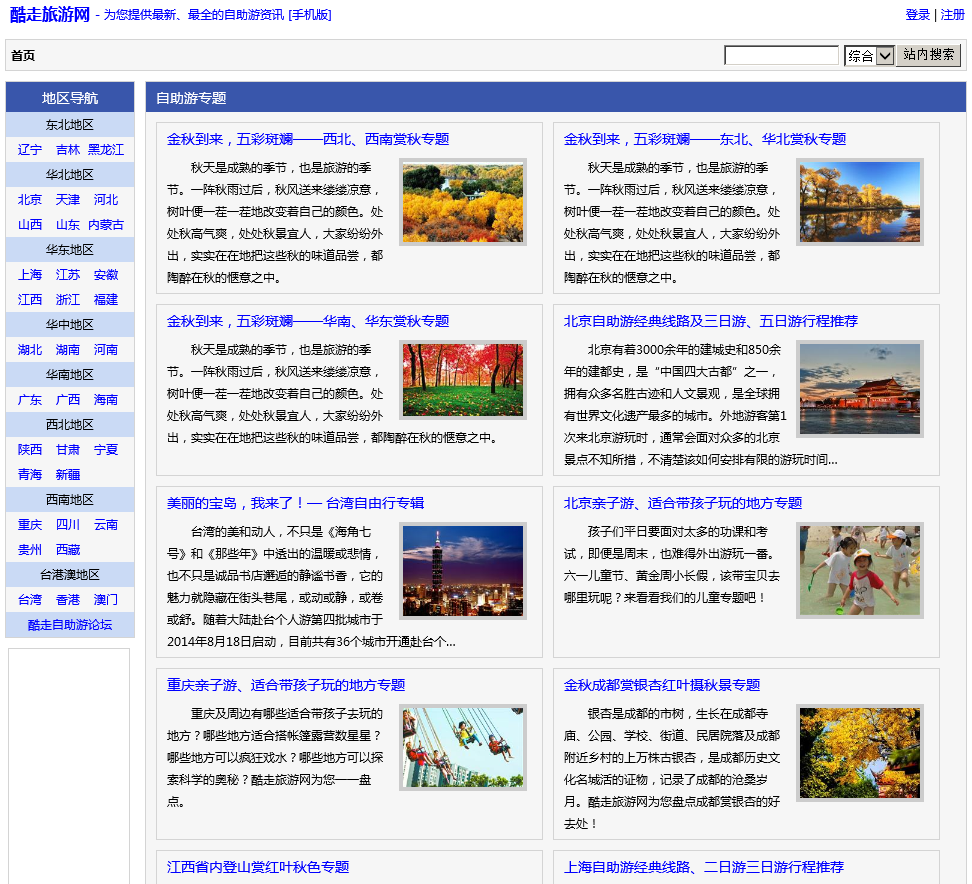The width and height of the screenshot is (972, 884).
Task: Open the 酷走自助游论坛 forum link
Action: (x=70, y=625)
